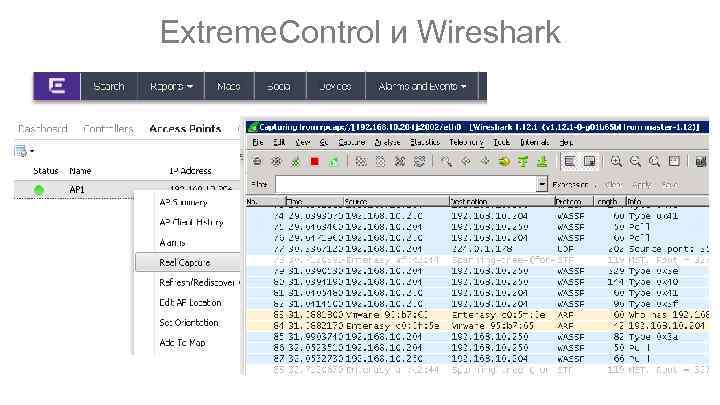
Task: Open Wireshark Edit menu
Action: pos(279,142)
